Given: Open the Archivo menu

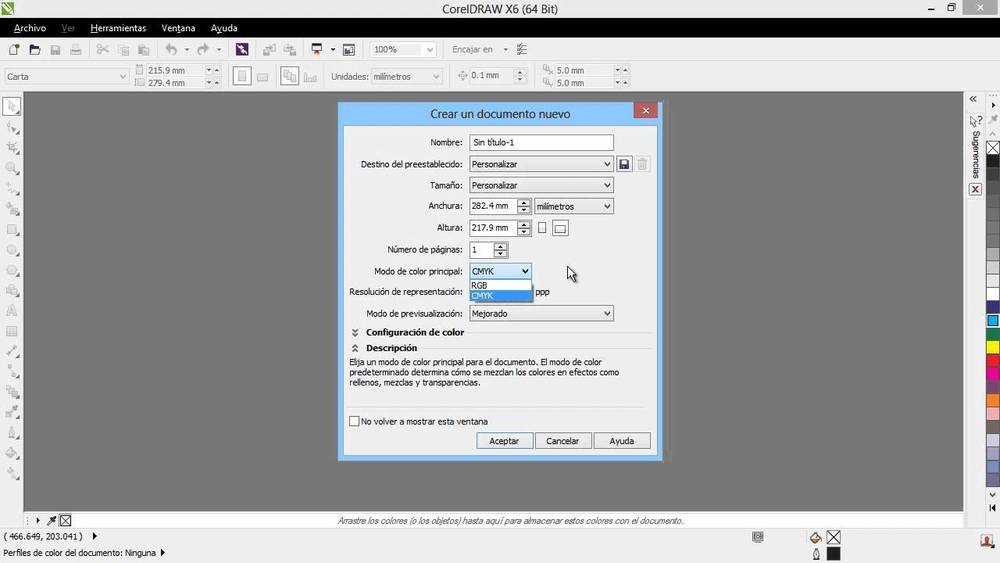Looking at the screenshot, I should tap(30, 28).
